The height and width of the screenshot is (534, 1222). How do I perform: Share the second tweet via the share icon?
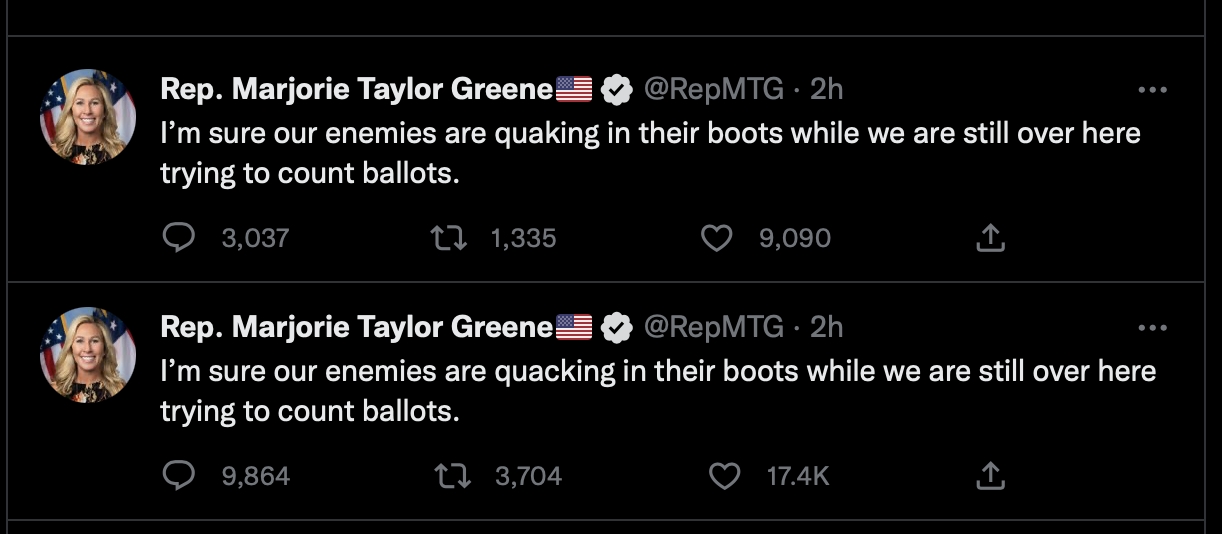point(989,476)
